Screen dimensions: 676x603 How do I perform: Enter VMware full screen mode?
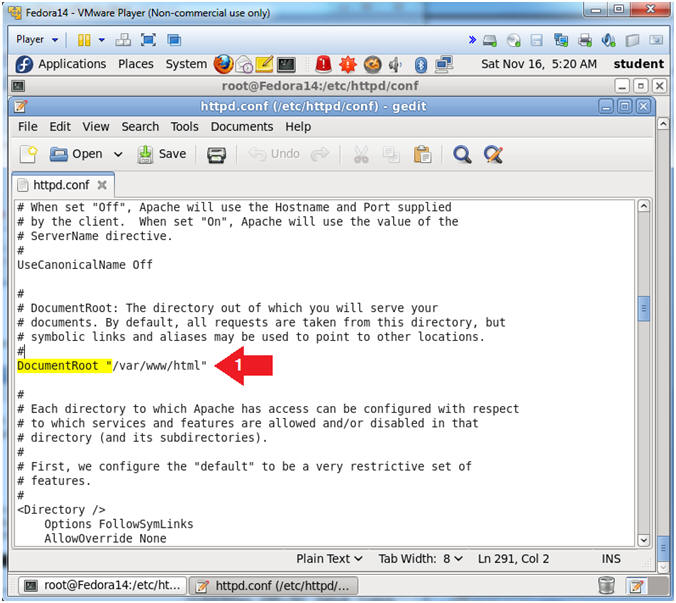pyautogui.click(x=148, y=40)
